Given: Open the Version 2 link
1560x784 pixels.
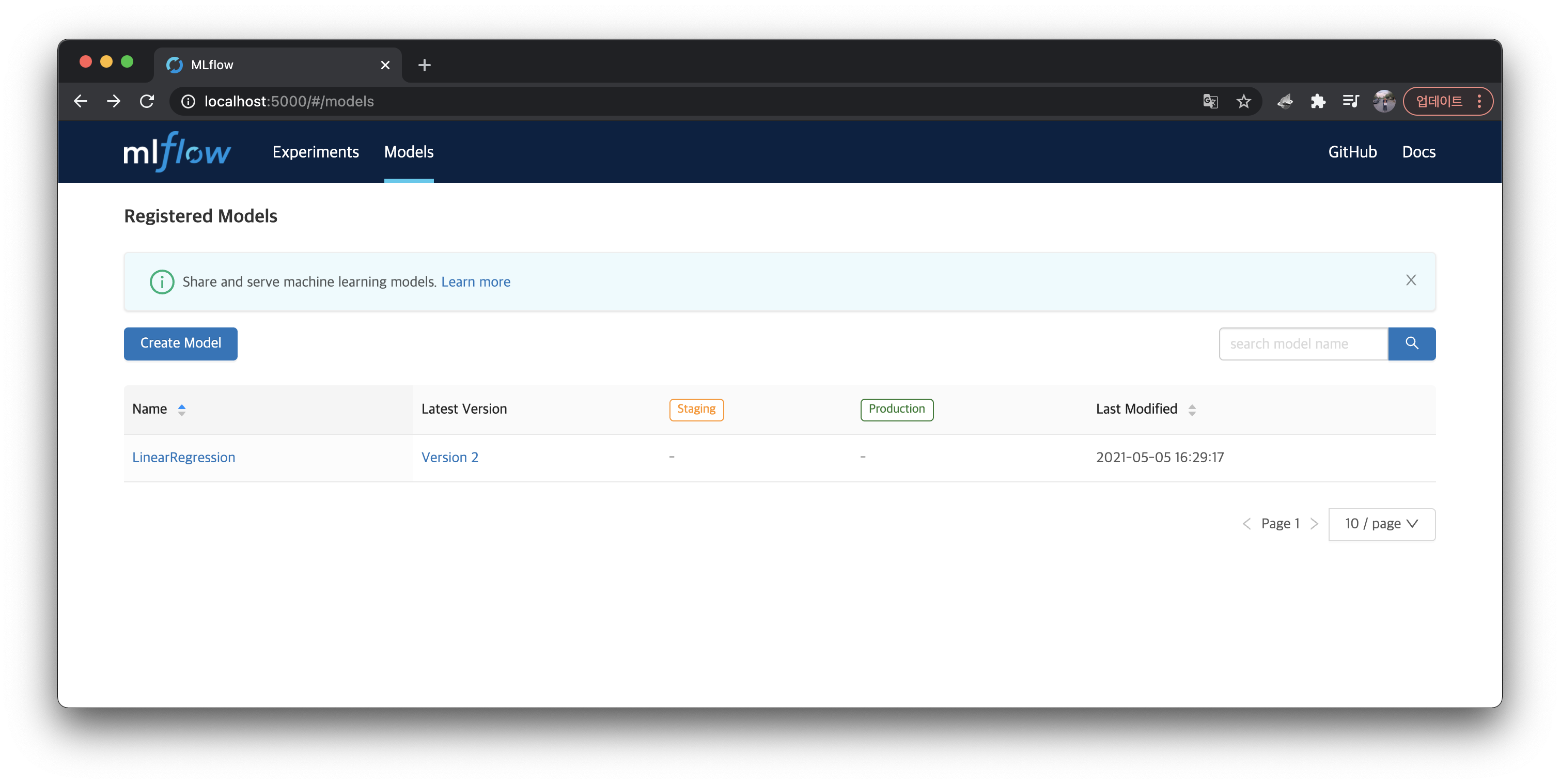Looking at the screenshot, I should (x=449, y=458).
